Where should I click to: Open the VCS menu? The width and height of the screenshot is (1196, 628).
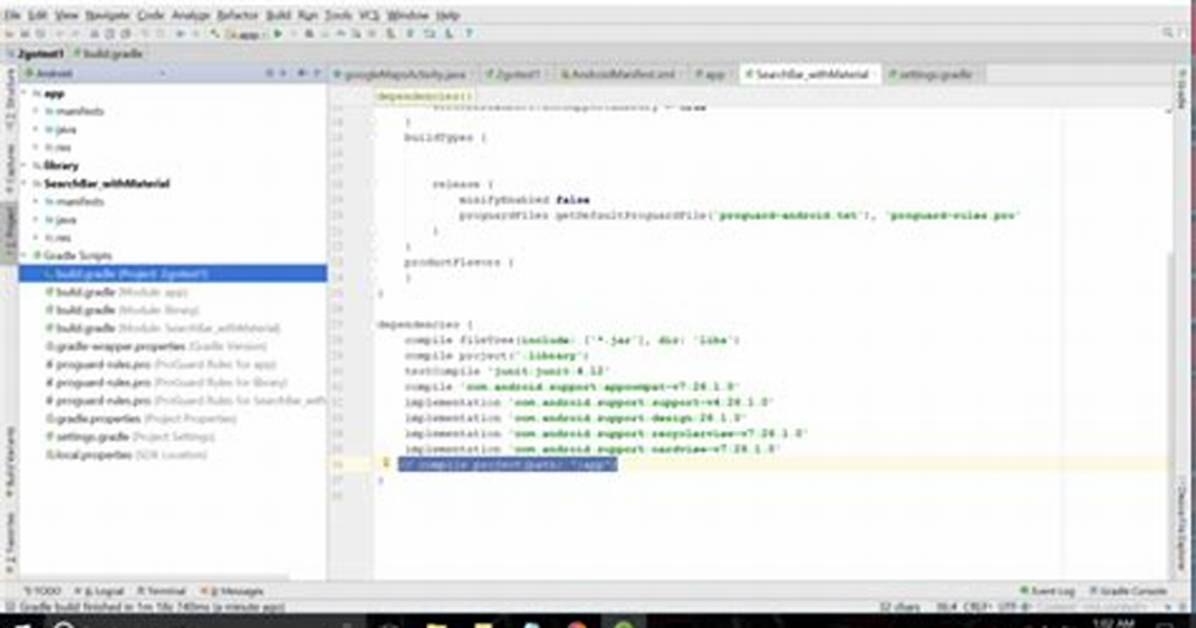click(x=368, y=15)
